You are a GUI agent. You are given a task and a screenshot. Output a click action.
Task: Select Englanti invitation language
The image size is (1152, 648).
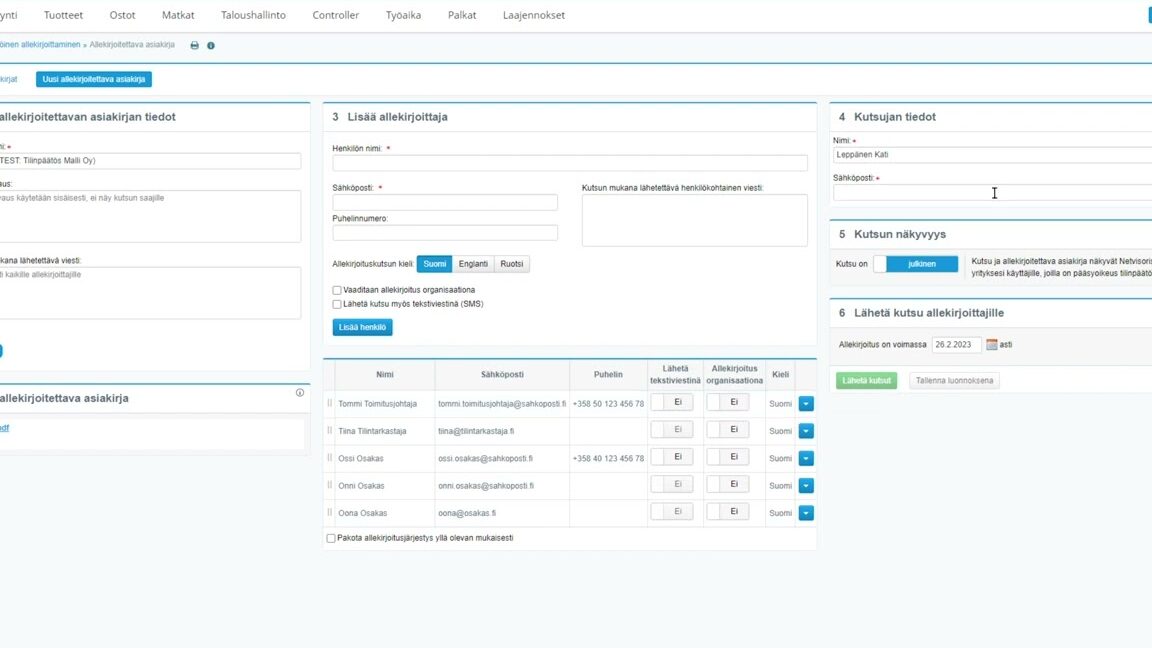point(473,264)
